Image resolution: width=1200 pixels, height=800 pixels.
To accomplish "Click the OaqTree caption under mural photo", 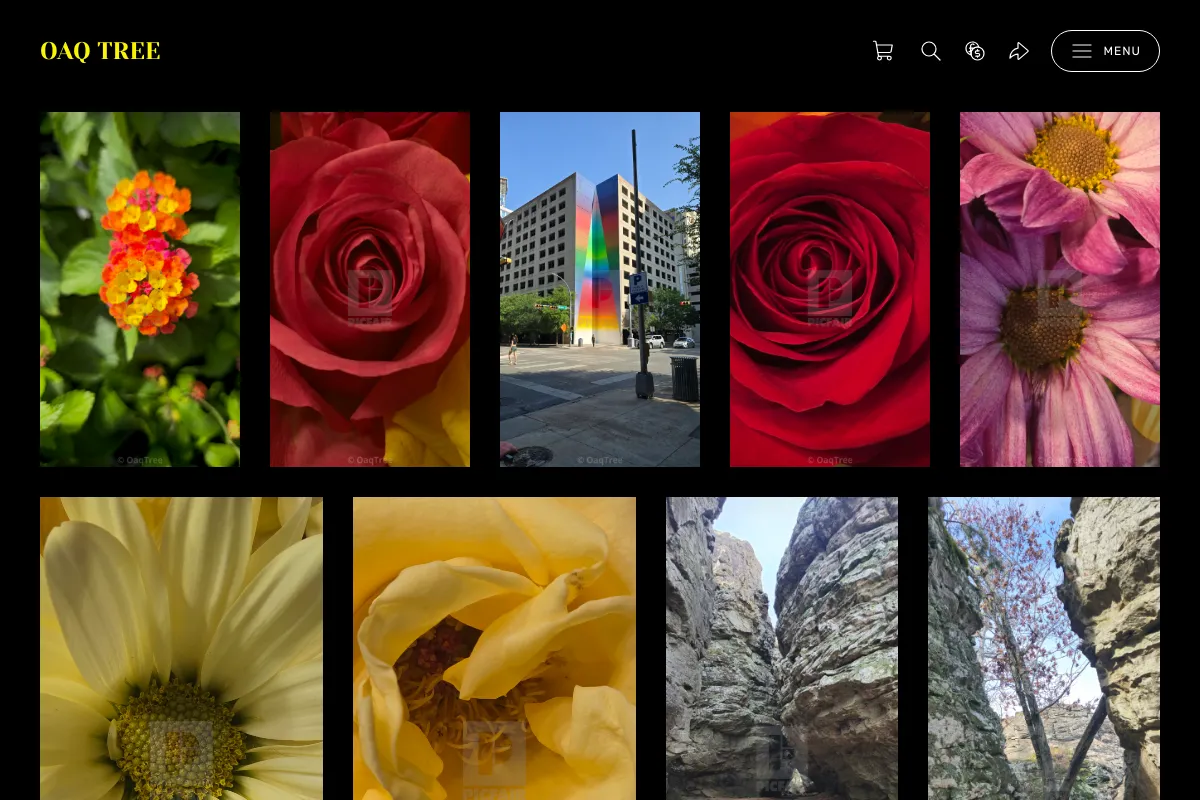I will click(x=600, y=460).
